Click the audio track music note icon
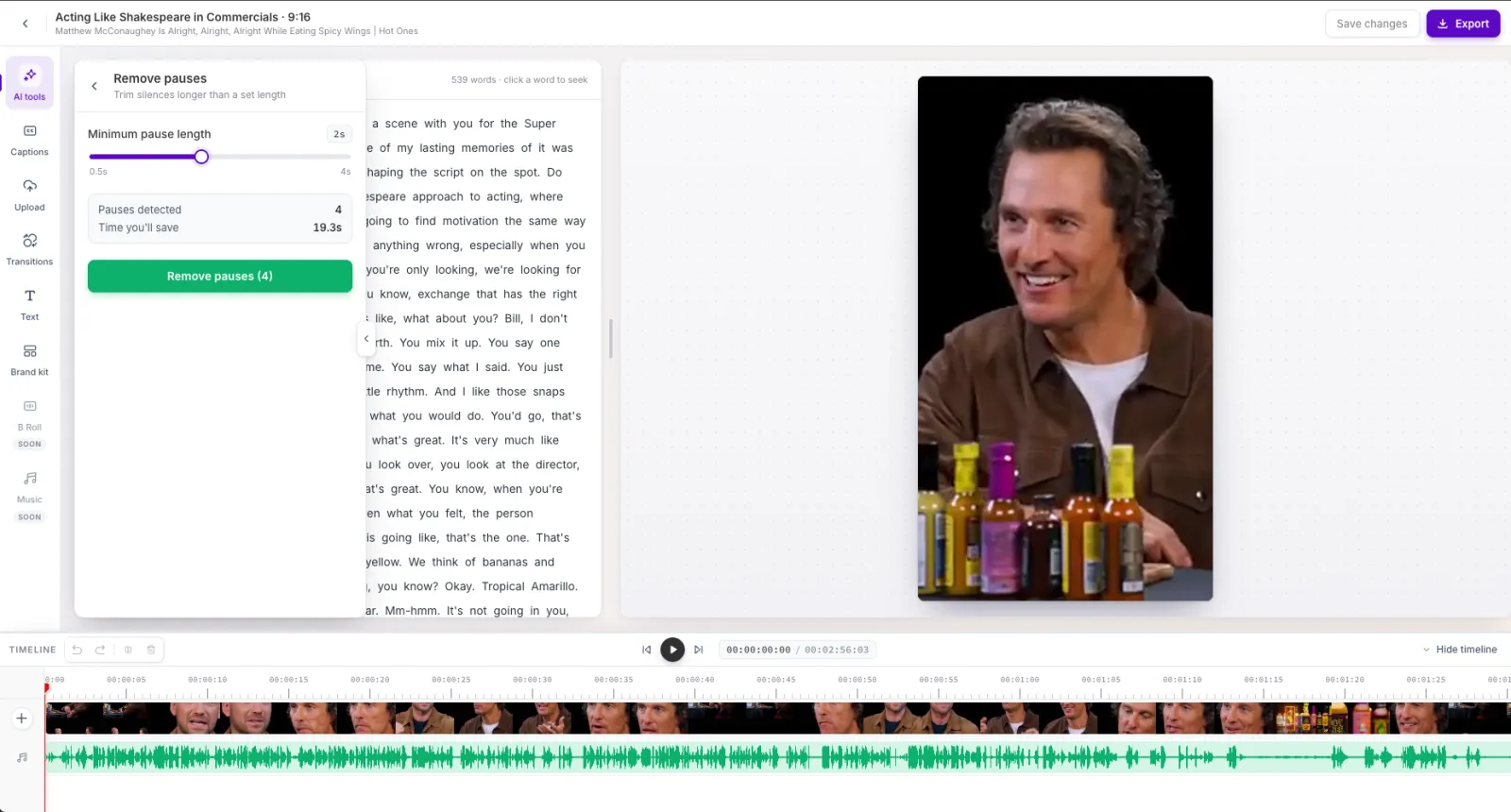 (22, 757)
